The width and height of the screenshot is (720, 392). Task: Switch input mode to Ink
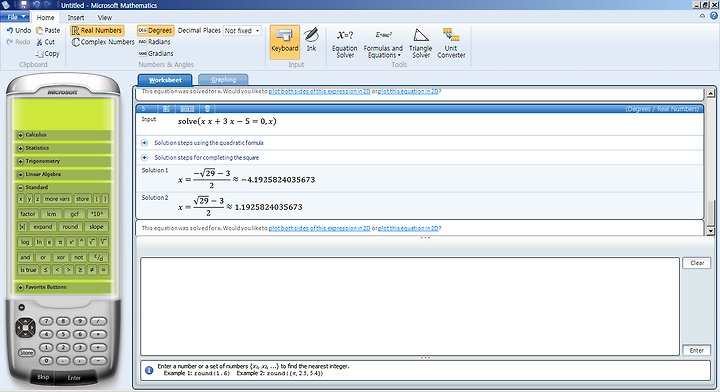tap(311, 40)
